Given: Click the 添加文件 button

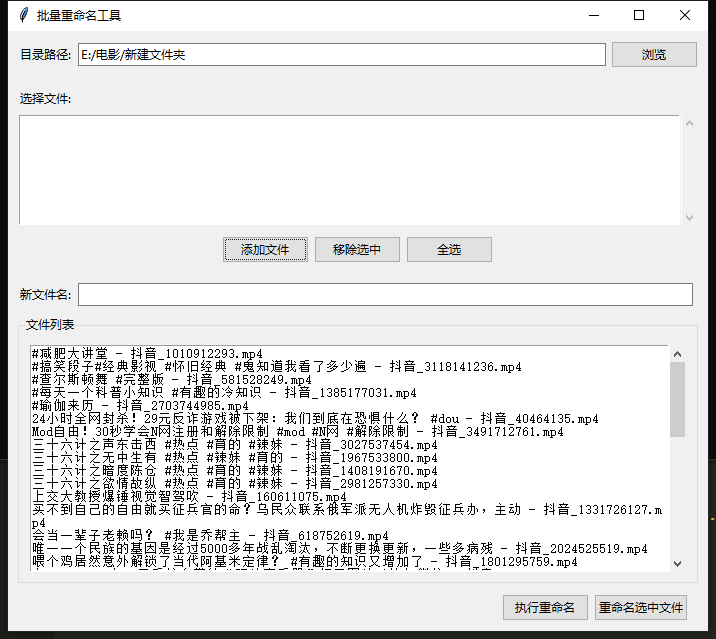Looking at the screenshot, I should point(265,249).
